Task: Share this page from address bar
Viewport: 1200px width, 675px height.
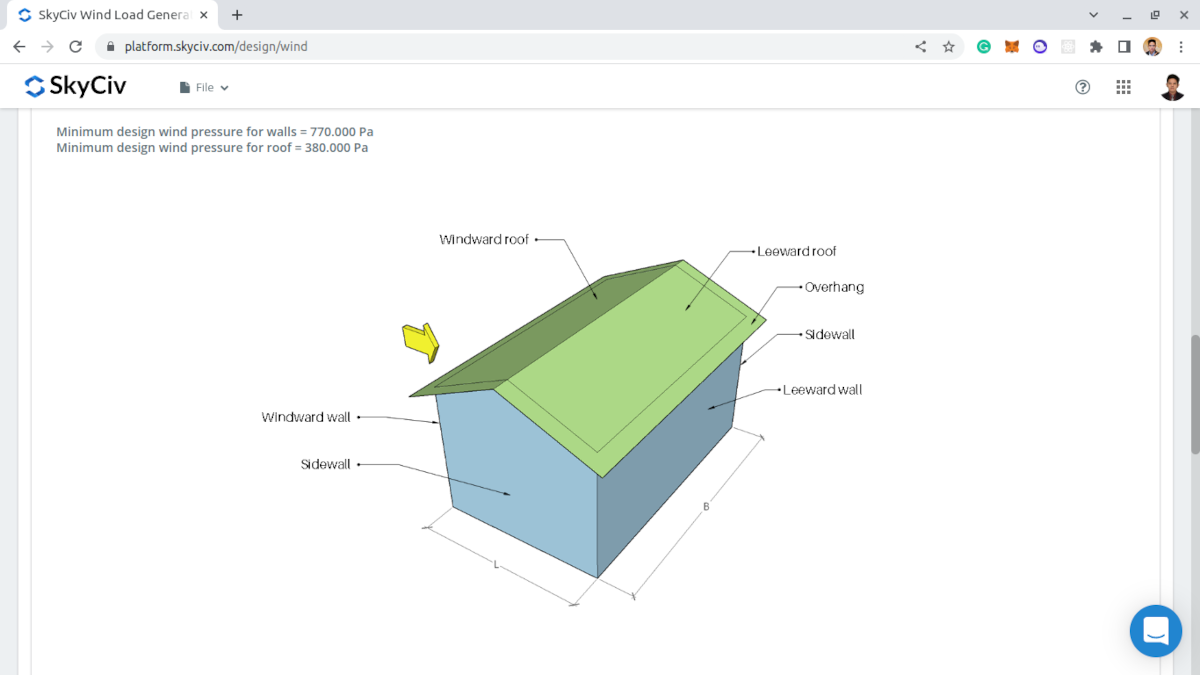Action: (920, 47)
